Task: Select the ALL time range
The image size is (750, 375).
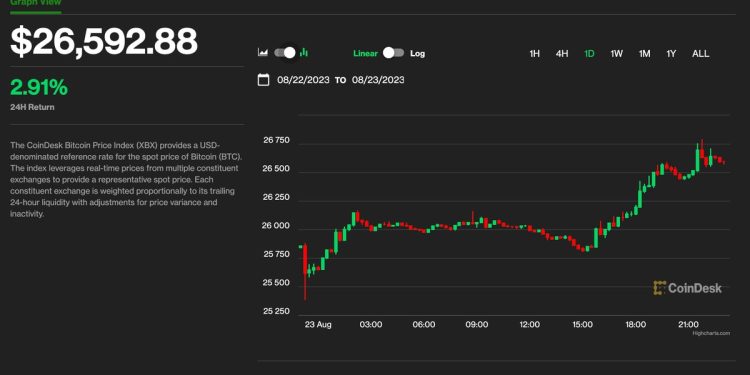Action: (x=701, y=54)
